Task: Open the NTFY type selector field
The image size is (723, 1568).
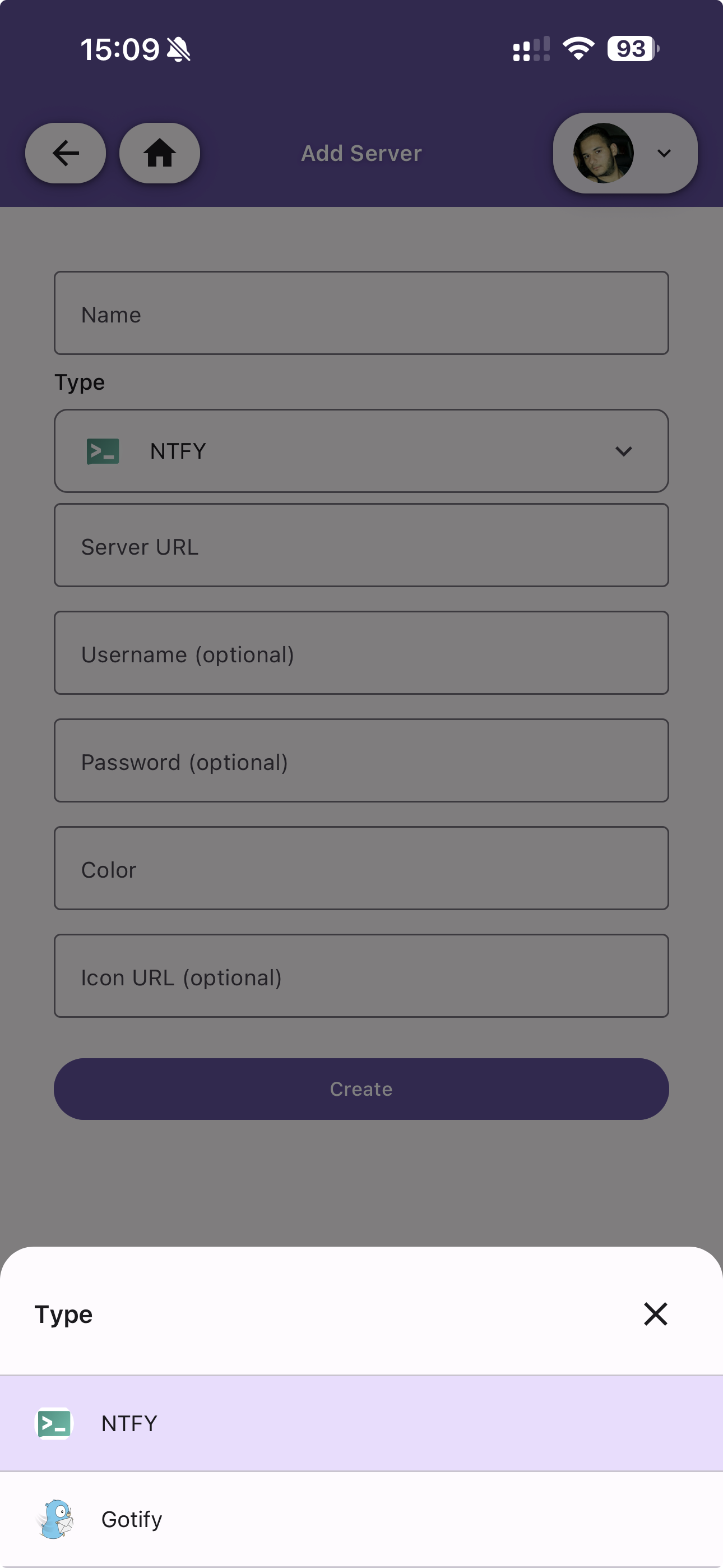Action: [x=361, y=451]
